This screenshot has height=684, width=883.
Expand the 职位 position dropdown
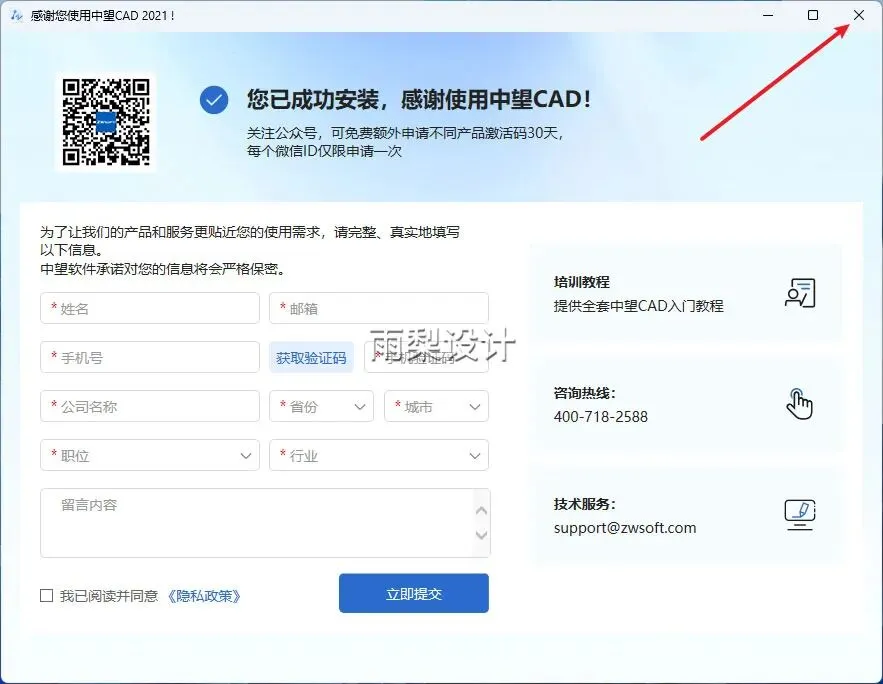click(x=150, y=455)
